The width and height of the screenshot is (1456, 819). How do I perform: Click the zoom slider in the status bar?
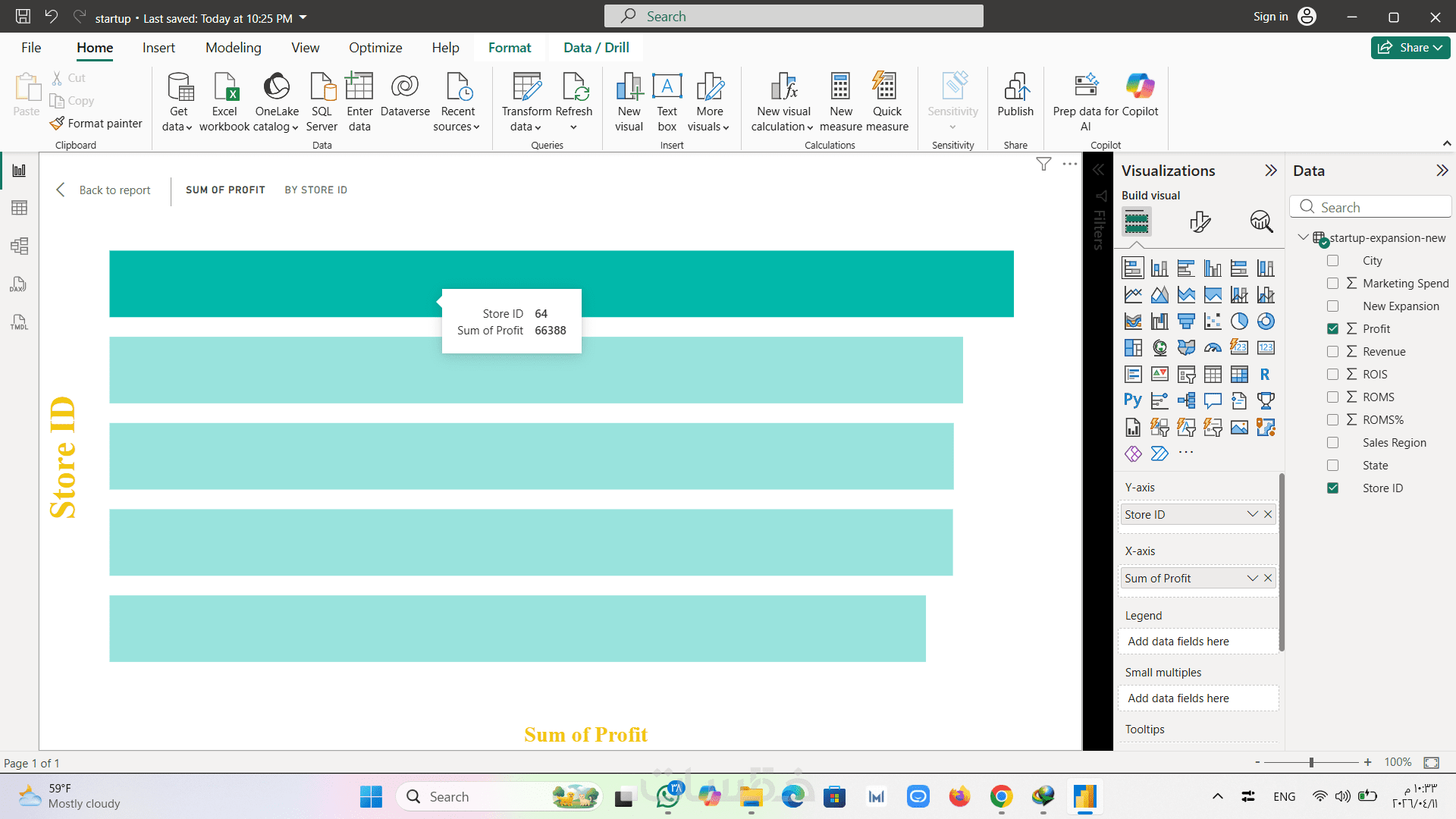pyautogui.click(x=1311, y=762)
